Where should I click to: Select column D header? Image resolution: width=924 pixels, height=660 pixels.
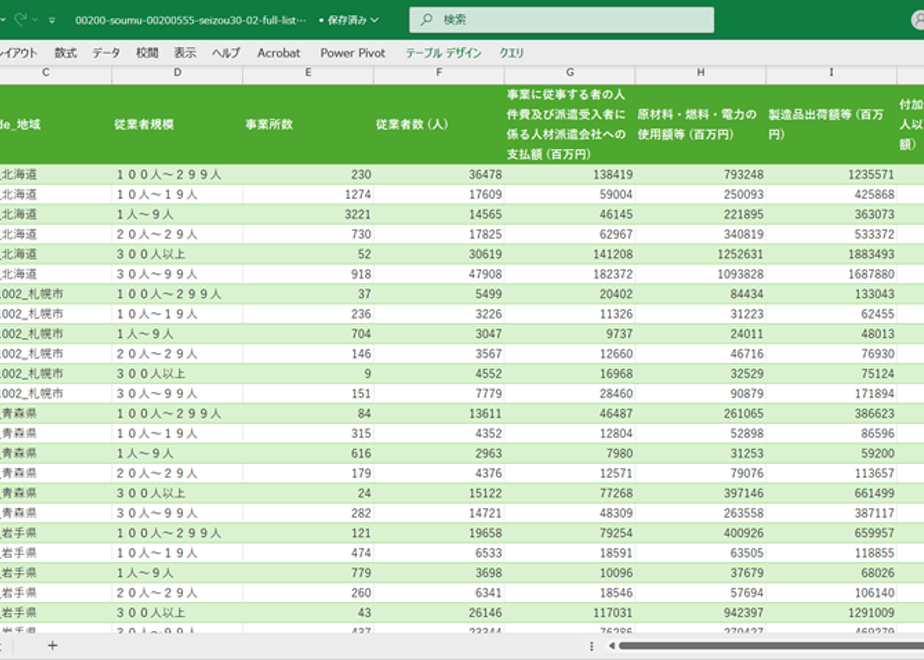pos(177,73)
